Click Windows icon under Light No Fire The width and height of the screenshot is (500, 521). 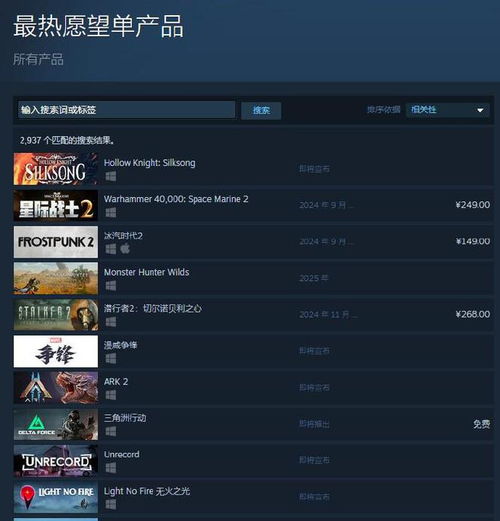click(x=111, y=504)
